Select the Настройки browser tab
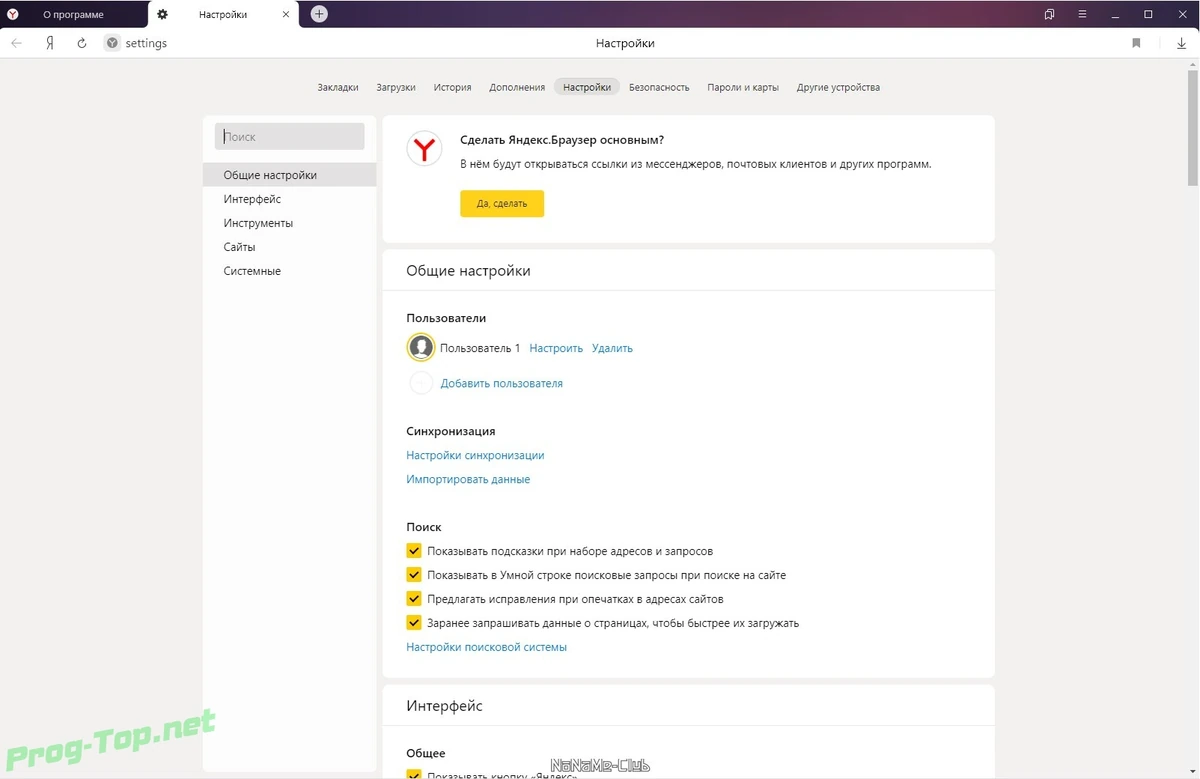 (x=223, y=14)
